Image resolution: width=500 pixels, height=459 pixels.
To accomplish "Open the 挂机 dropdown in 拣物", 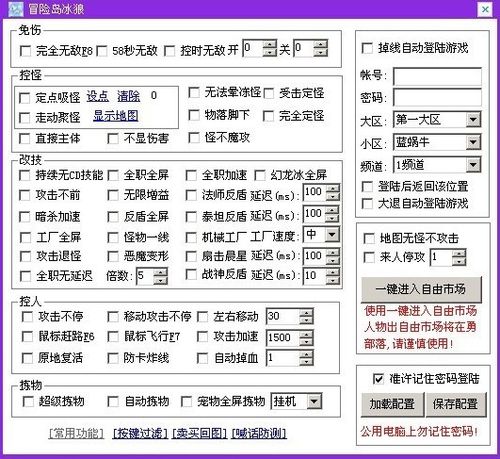I will [296, 401].
